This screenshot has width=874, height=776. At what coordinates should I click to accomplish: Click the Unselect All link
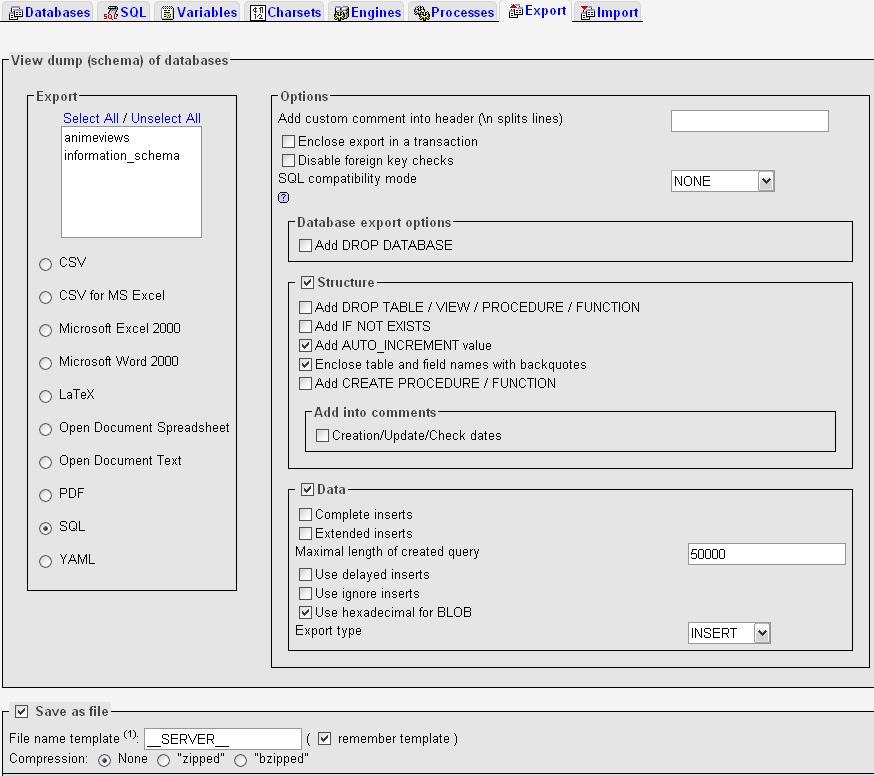click(x=166, y=118)
